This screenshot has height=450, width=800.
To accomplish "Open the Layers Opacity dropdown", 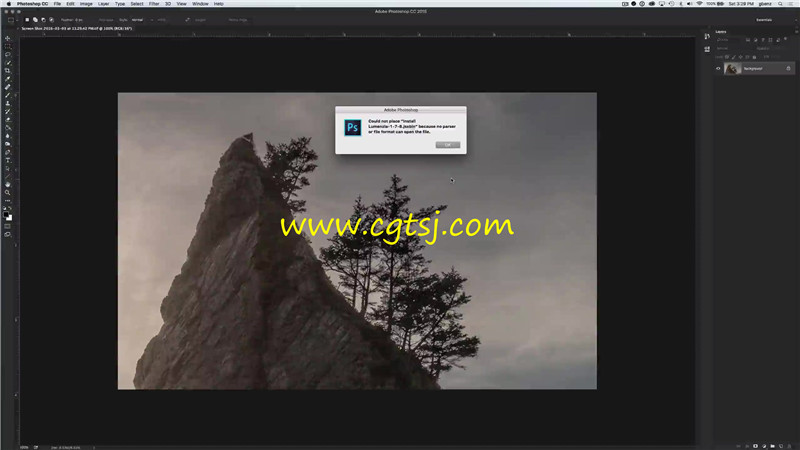I will (770, 48).
